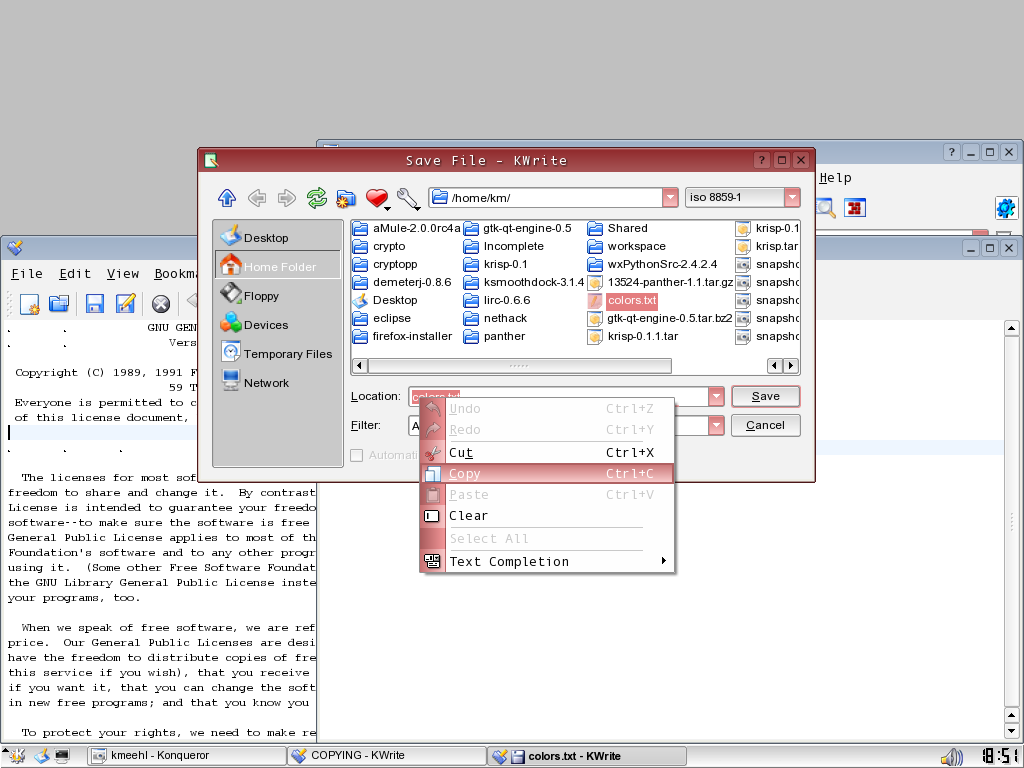Click the desktop access icon in taskbar
The width and height of the screenshot is (1024, 768).
[42, 756]
